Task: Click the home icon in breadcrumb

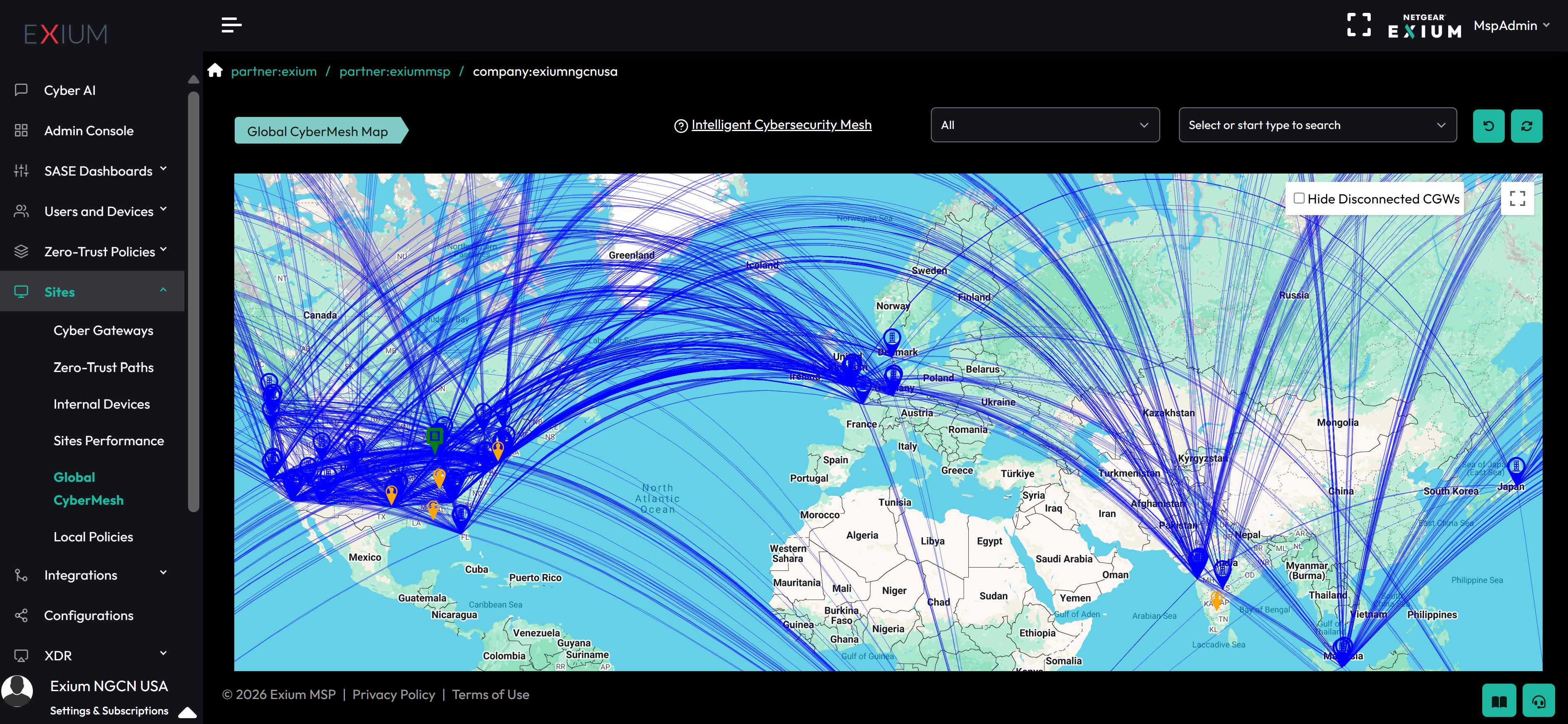Action: [x=215, y=71]
